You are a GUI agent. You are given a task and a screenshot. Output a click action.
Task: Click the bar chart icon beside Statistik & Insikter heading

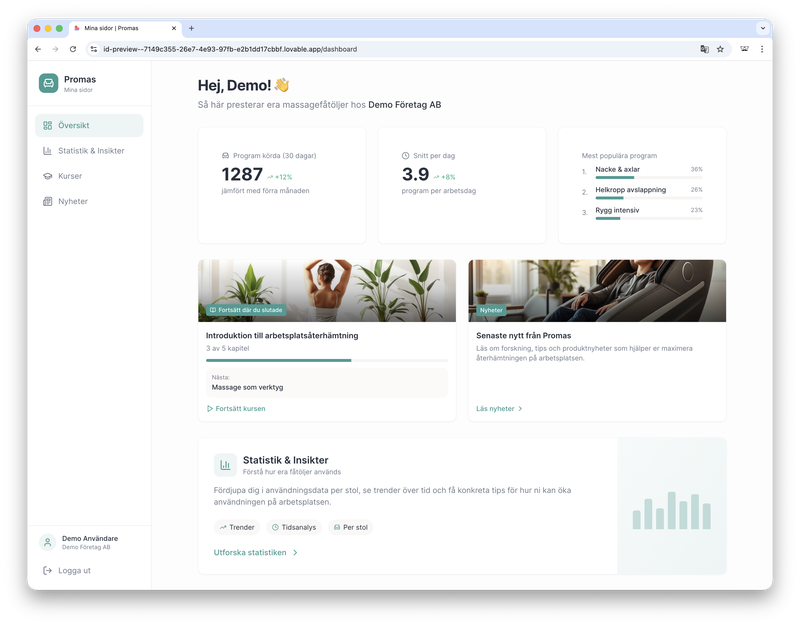225,465
